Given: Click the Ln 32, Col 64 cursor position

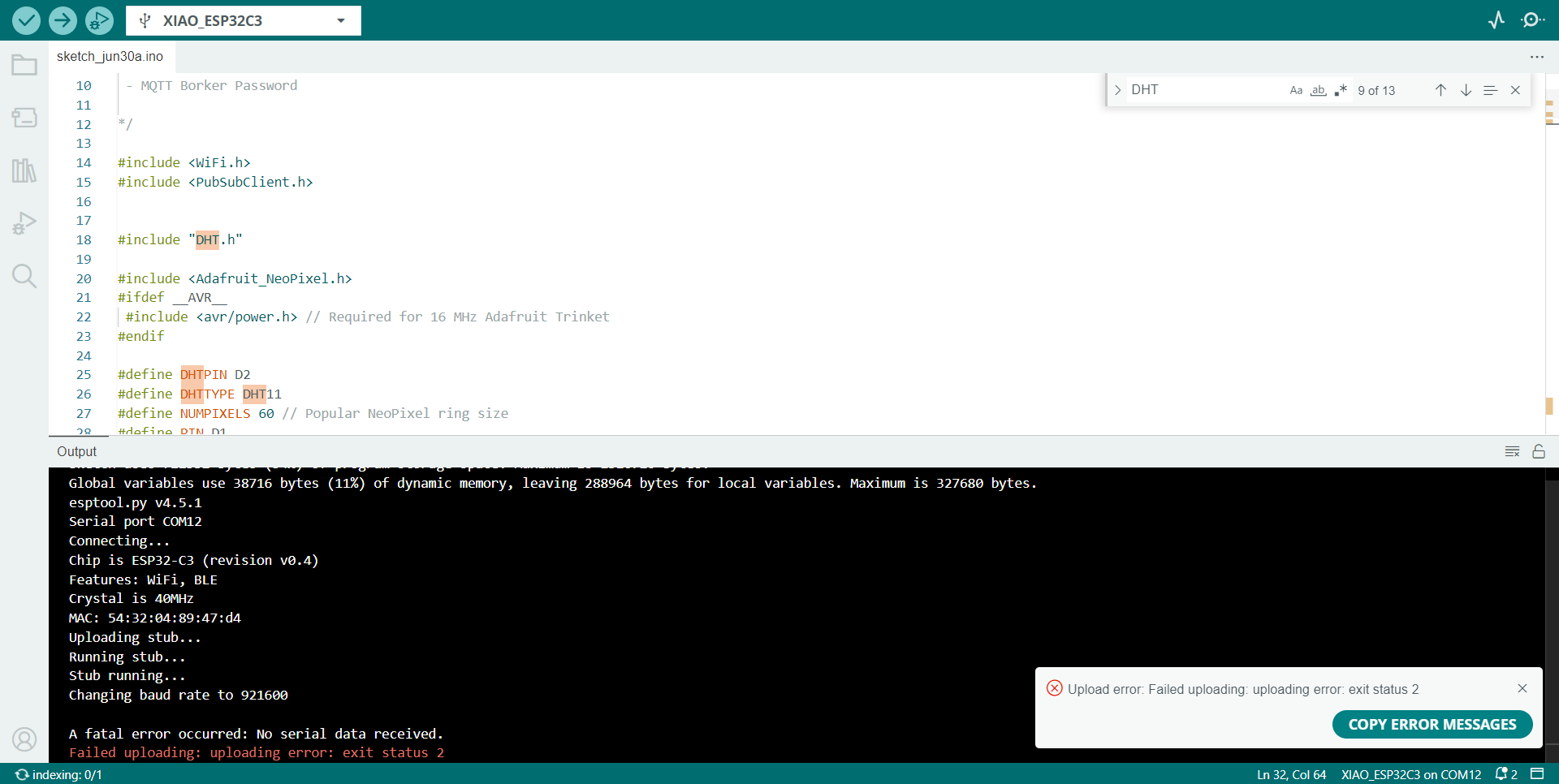Looking at the screenshot, I should (x=1291, y=774).
